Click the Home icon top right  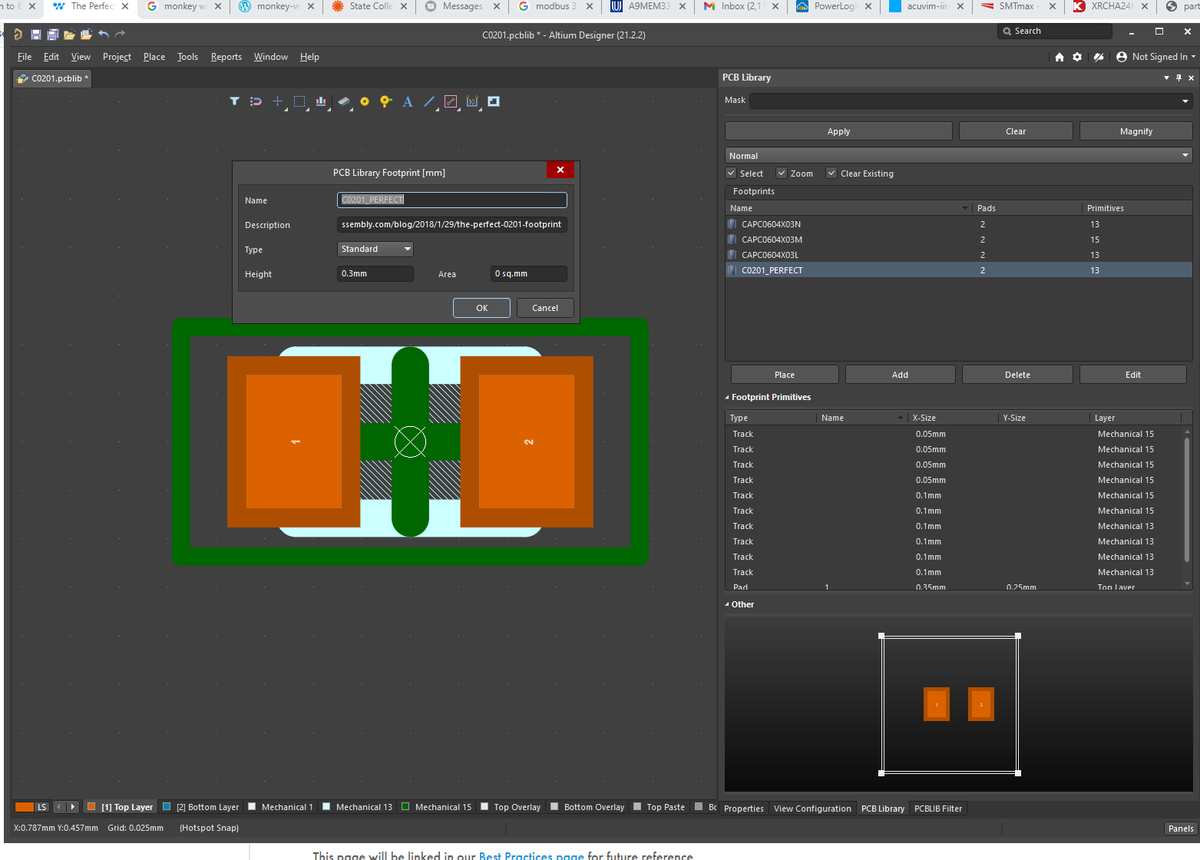click(1060, 57)
